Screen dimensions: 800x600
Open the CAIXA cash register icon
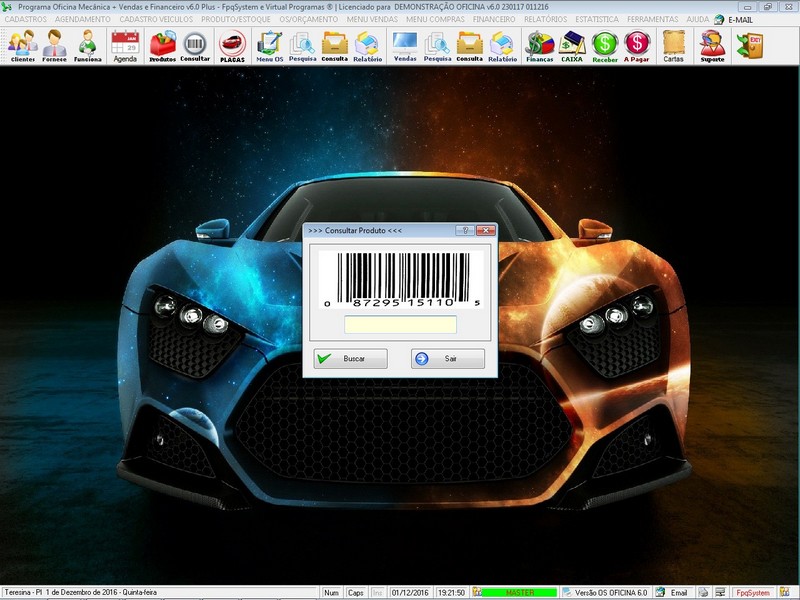click(572, 46)
